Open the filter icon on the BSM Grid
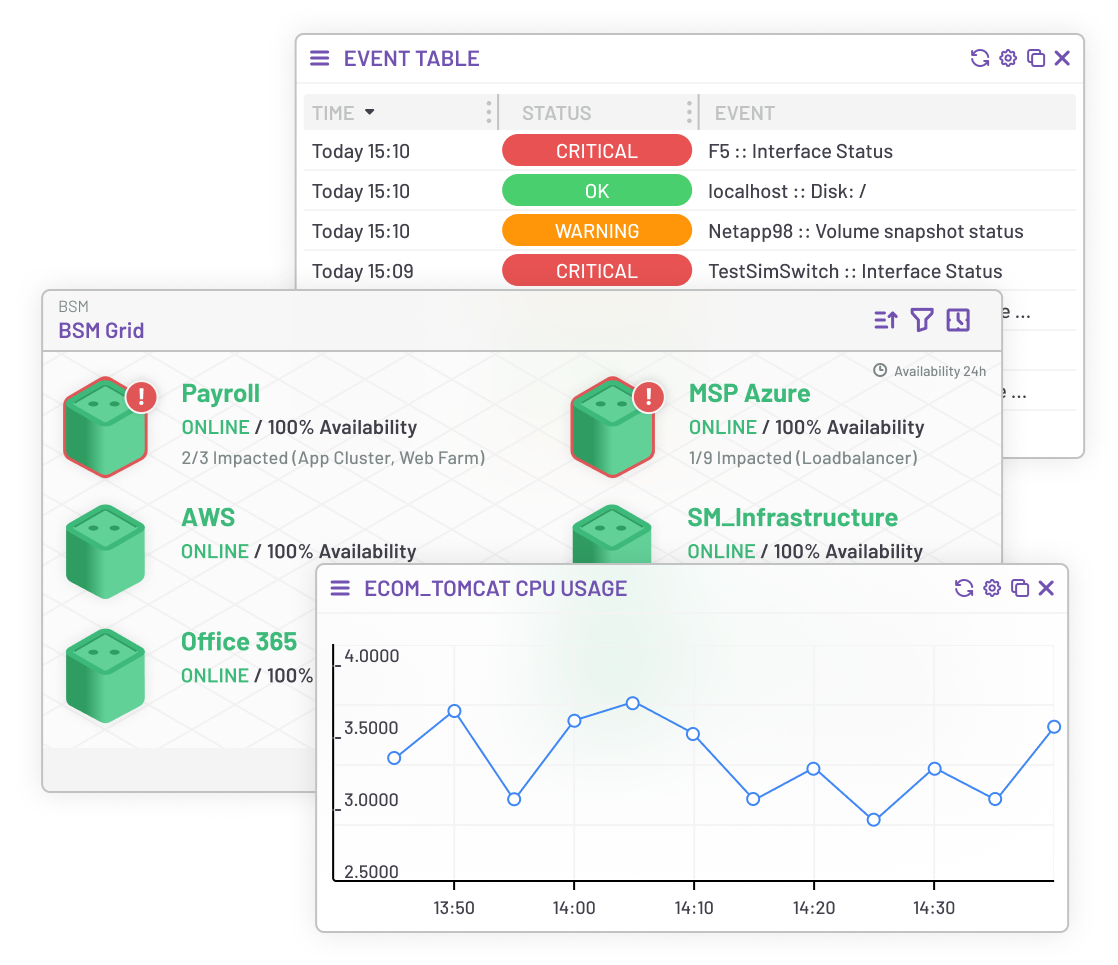Viewport: 1118px width, 965px height. click(x=921, y=320)
